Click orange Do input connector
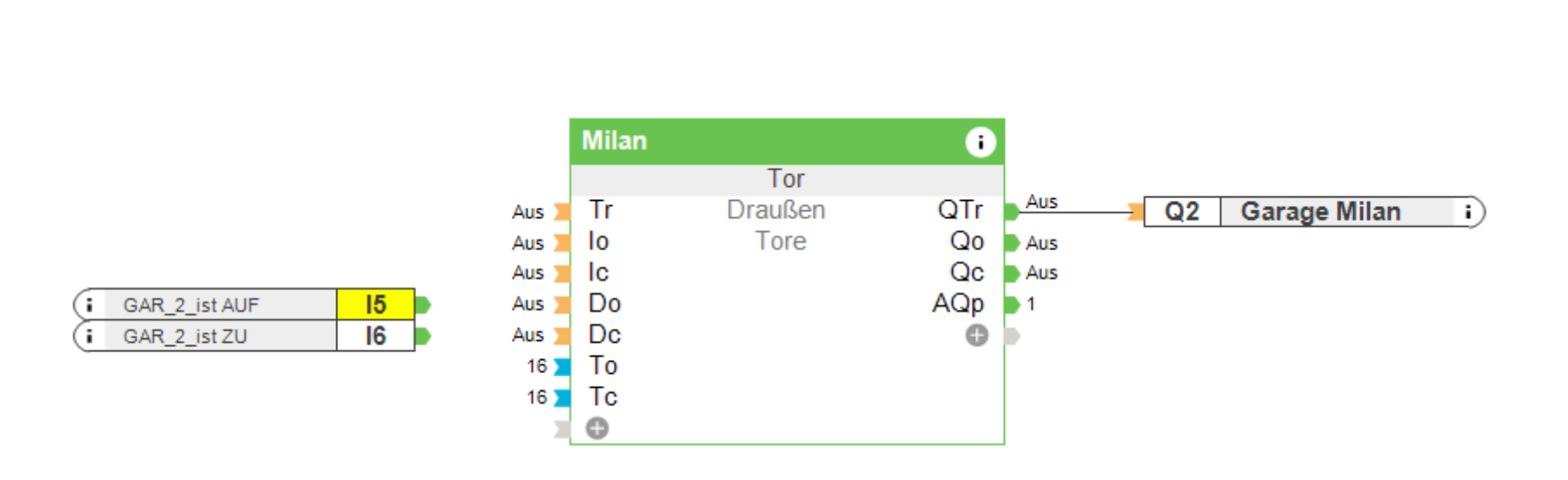Viewport: 1568px width, 480px height. tap(562, 304)
